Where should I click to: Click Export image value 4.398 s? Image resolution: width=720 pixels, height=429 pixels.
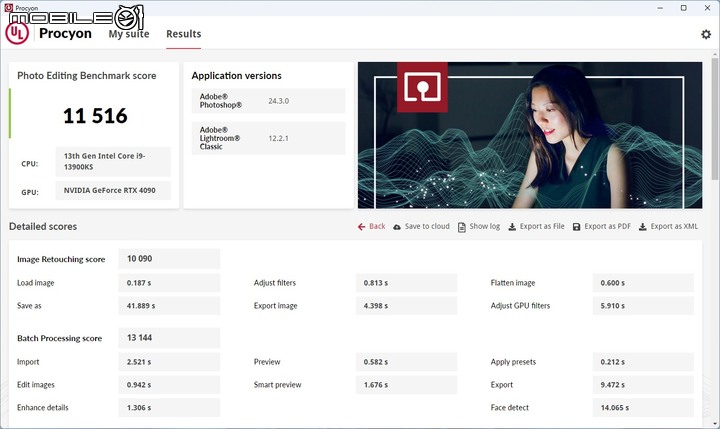406,306
